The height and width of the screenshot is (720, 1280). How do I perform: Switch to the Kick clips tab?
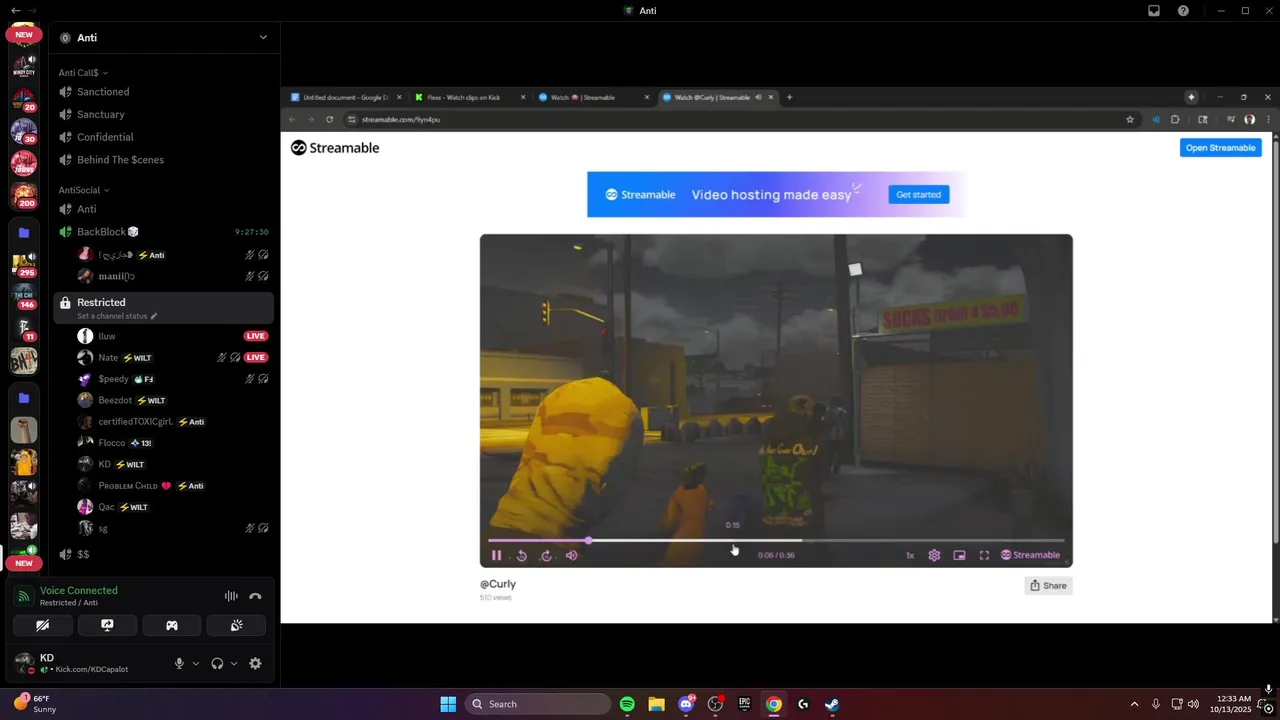(x=470, y=97)
